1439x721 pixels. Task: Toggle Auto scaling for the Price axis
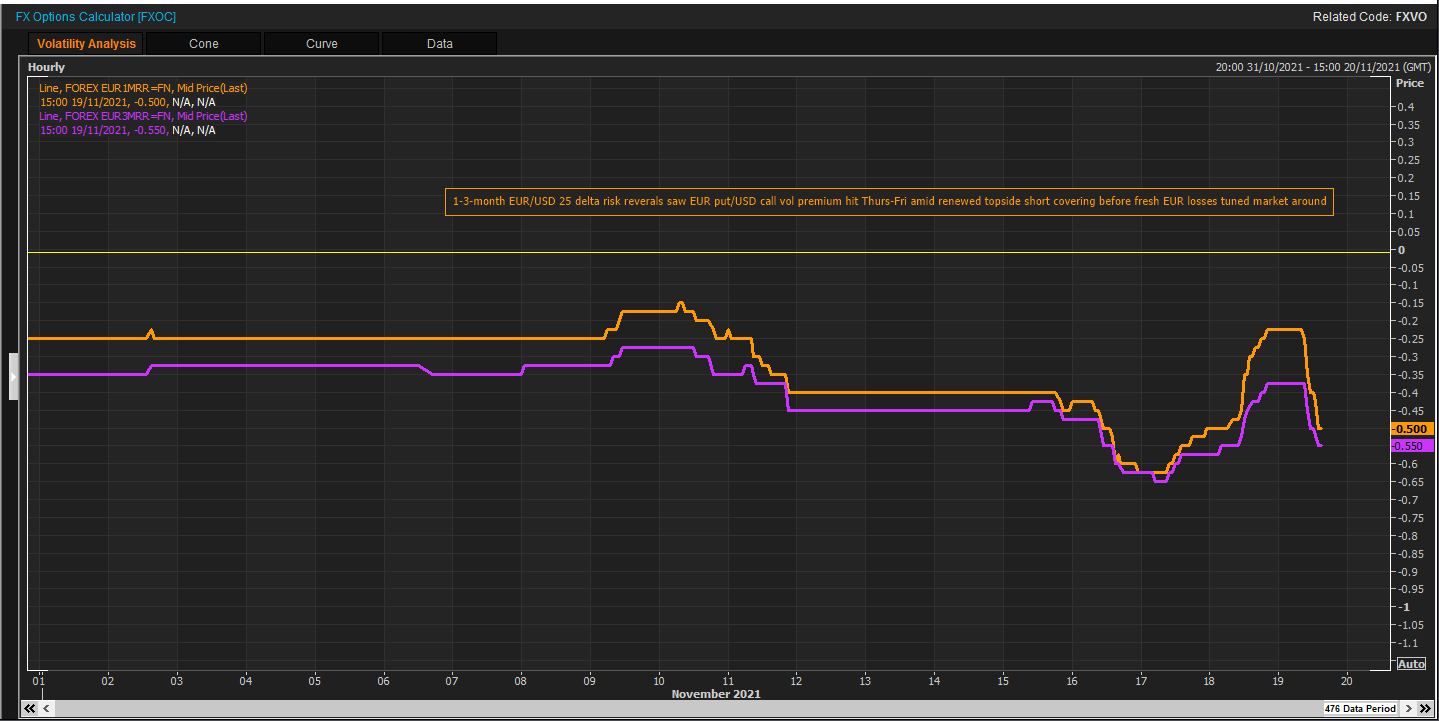pos(1411,663)
